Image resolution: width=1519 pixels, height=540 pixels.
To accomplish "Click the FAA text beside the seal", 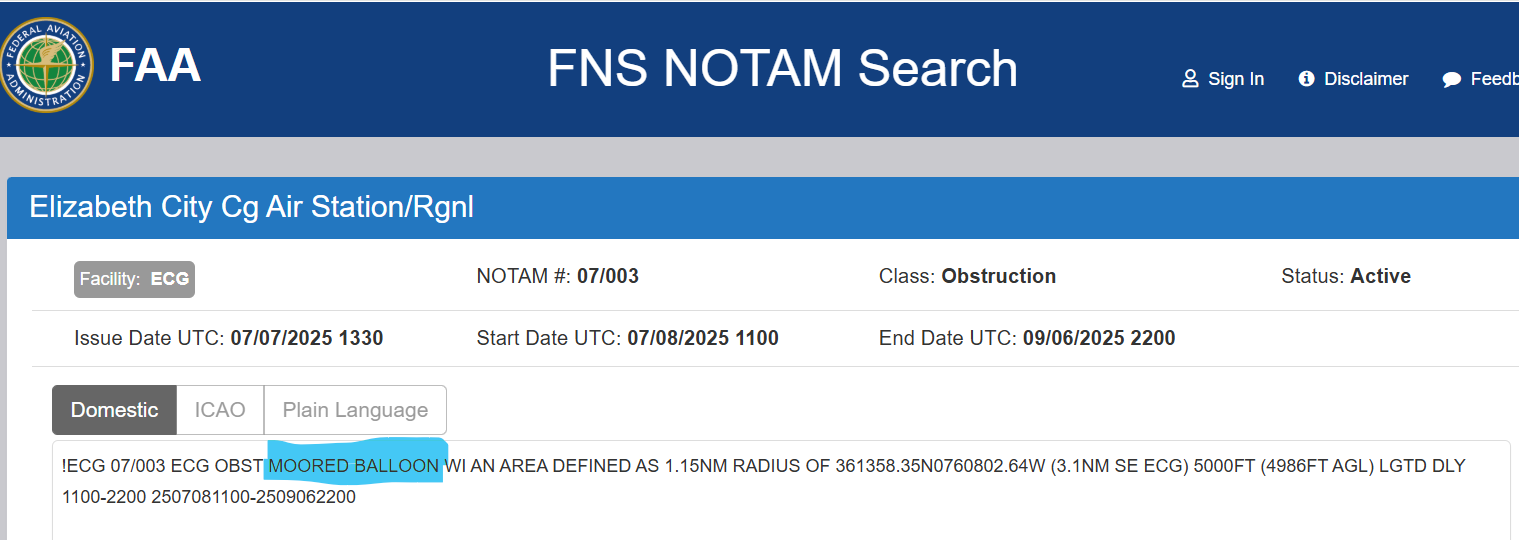I will click(x=155, y=66).
